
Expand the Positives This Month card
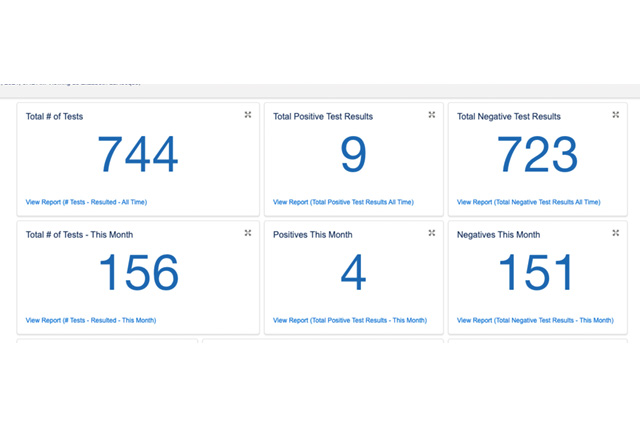click(432, 233)
